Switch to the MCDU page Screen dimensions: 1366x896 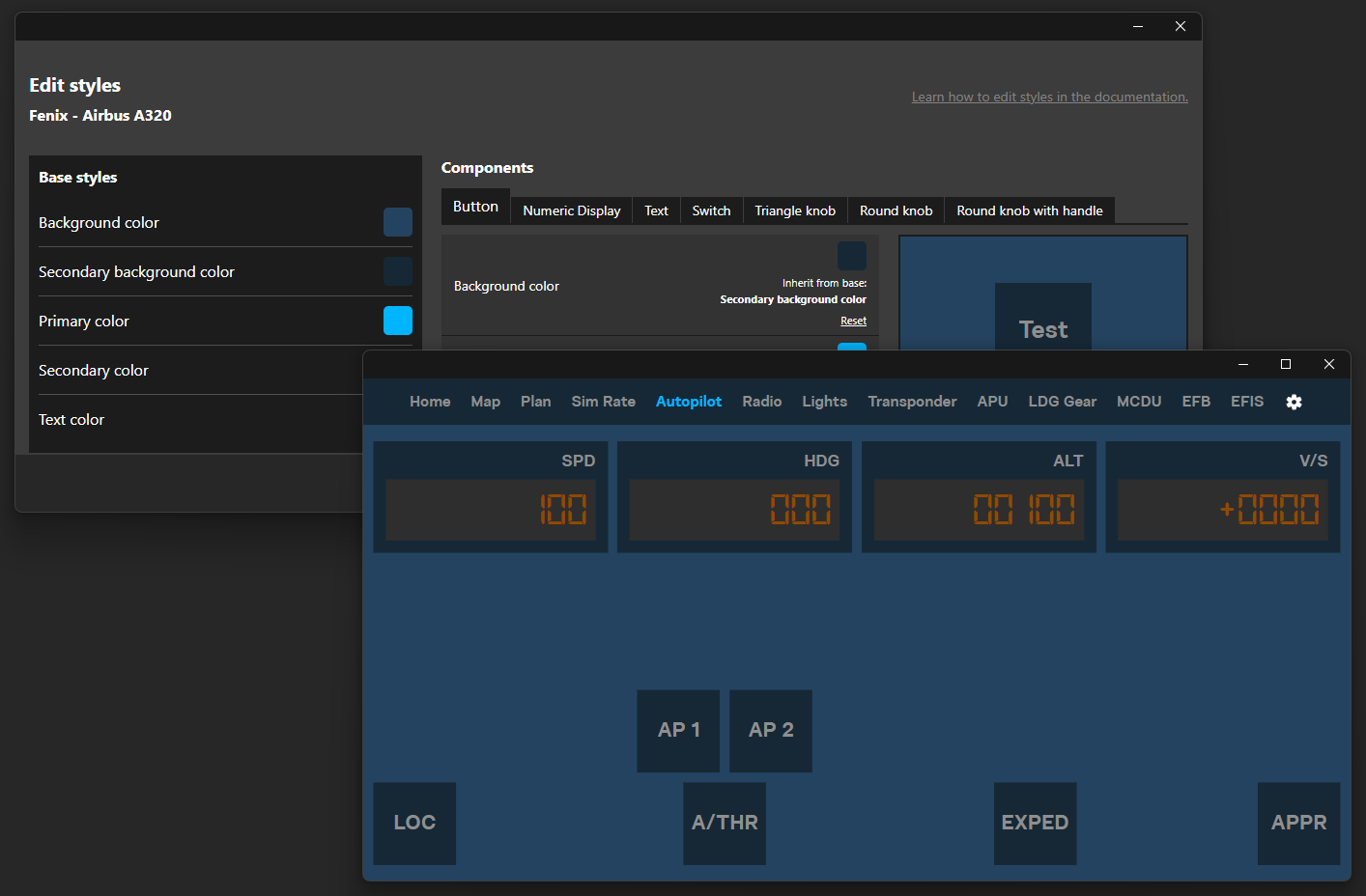1139,402
